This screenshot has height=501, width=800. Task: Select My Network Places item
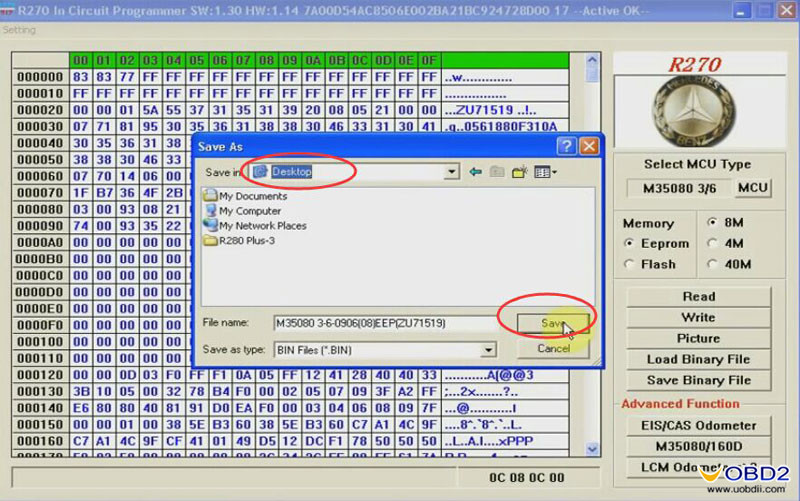(255, 226)
